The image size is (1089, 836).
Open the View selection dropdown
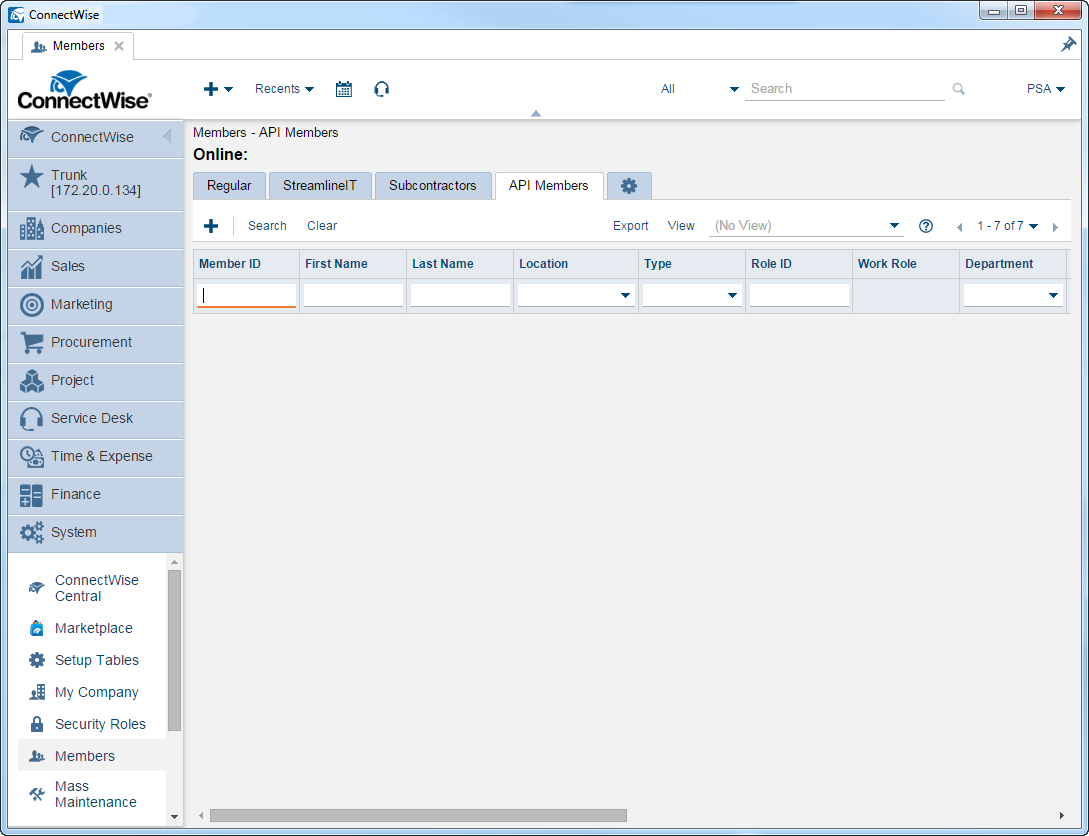pos(806,226)
